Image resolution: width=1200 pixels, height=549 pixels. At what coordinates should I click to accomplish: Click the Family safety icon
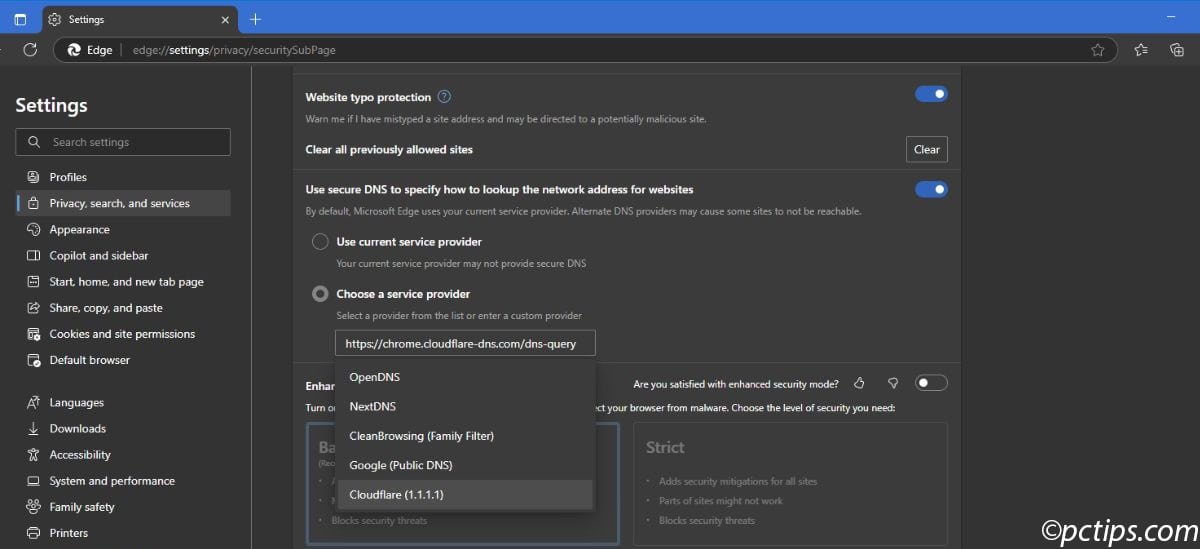[34, 507]
